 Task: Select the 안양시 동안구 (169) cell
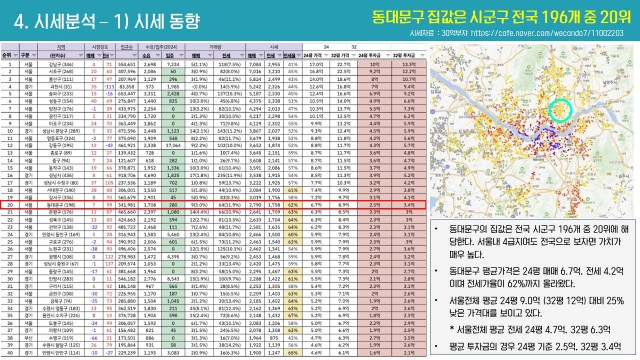[x=61, y=234]
